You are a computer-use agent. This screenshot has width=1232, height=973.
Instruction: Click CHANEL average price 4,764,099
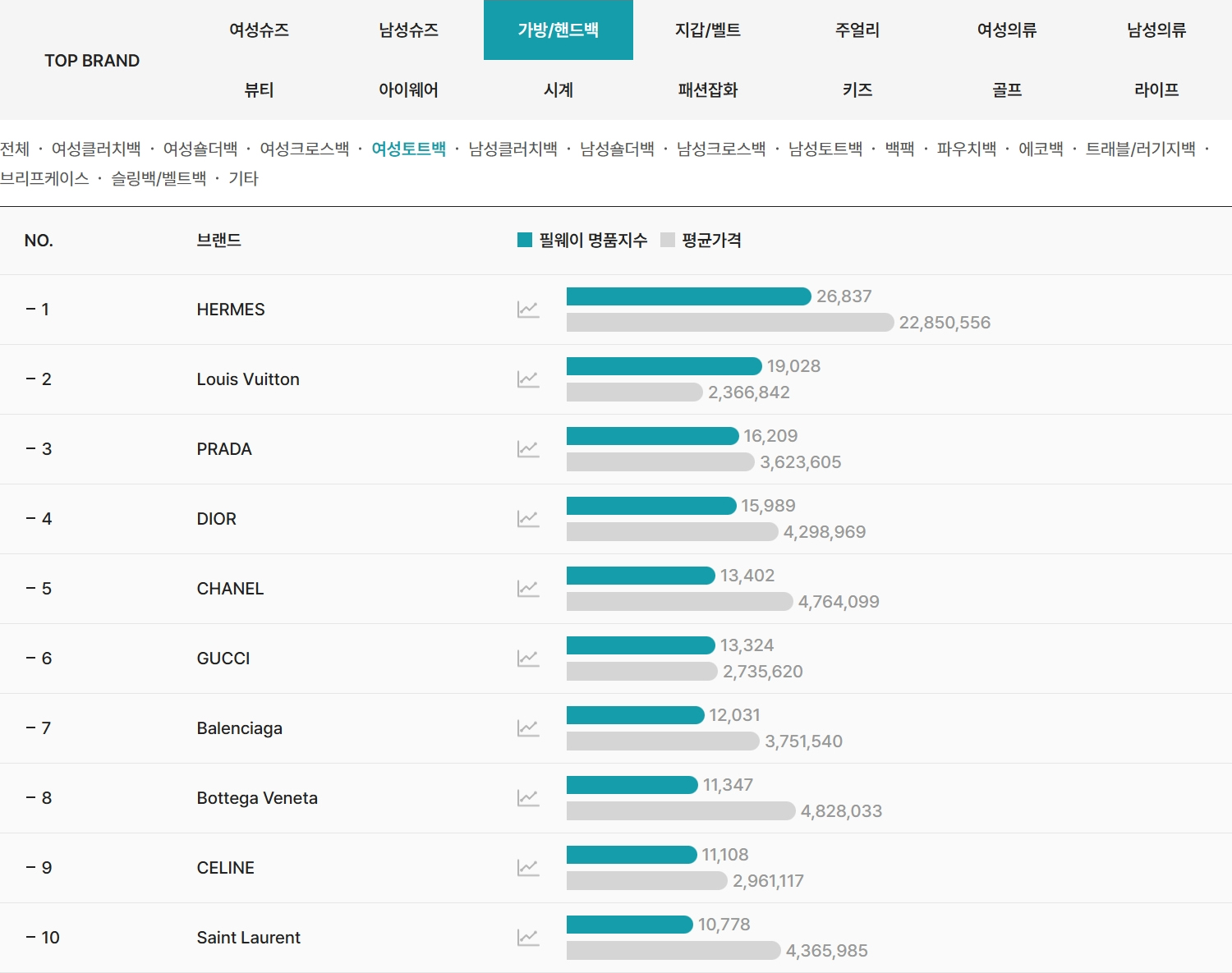839,602
